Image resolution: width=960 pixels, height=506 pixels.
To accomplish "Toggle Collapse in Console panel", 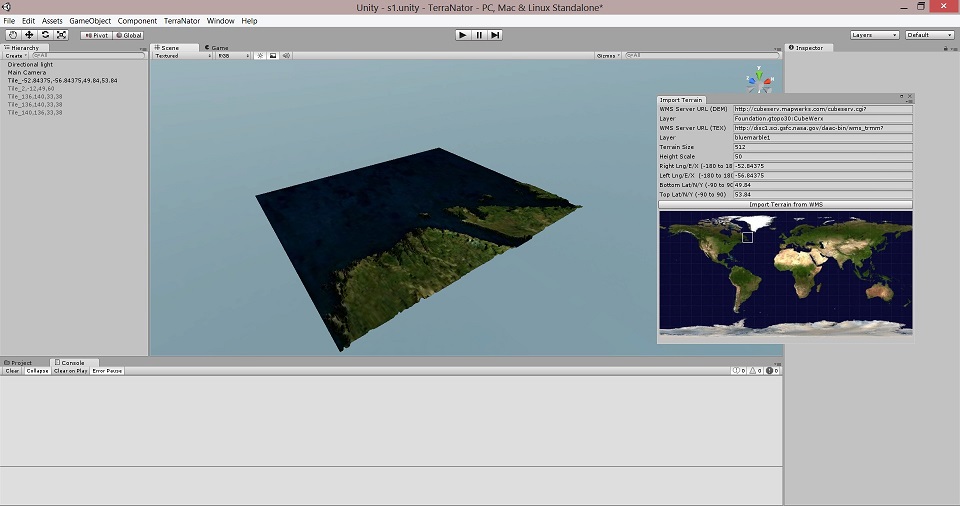I will pos(38,371).
